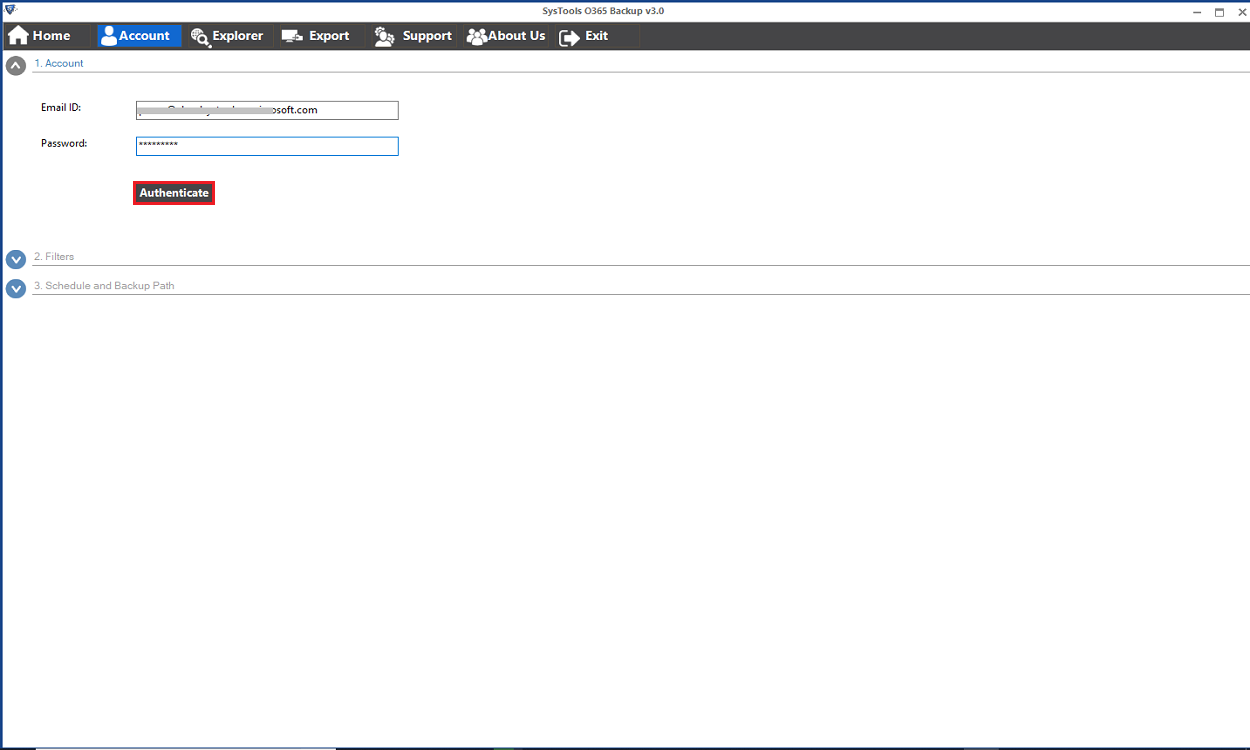The height and width of the screenshot is (750, 1250).
Task: Click the Authenticate button
Action: (174, 193)
